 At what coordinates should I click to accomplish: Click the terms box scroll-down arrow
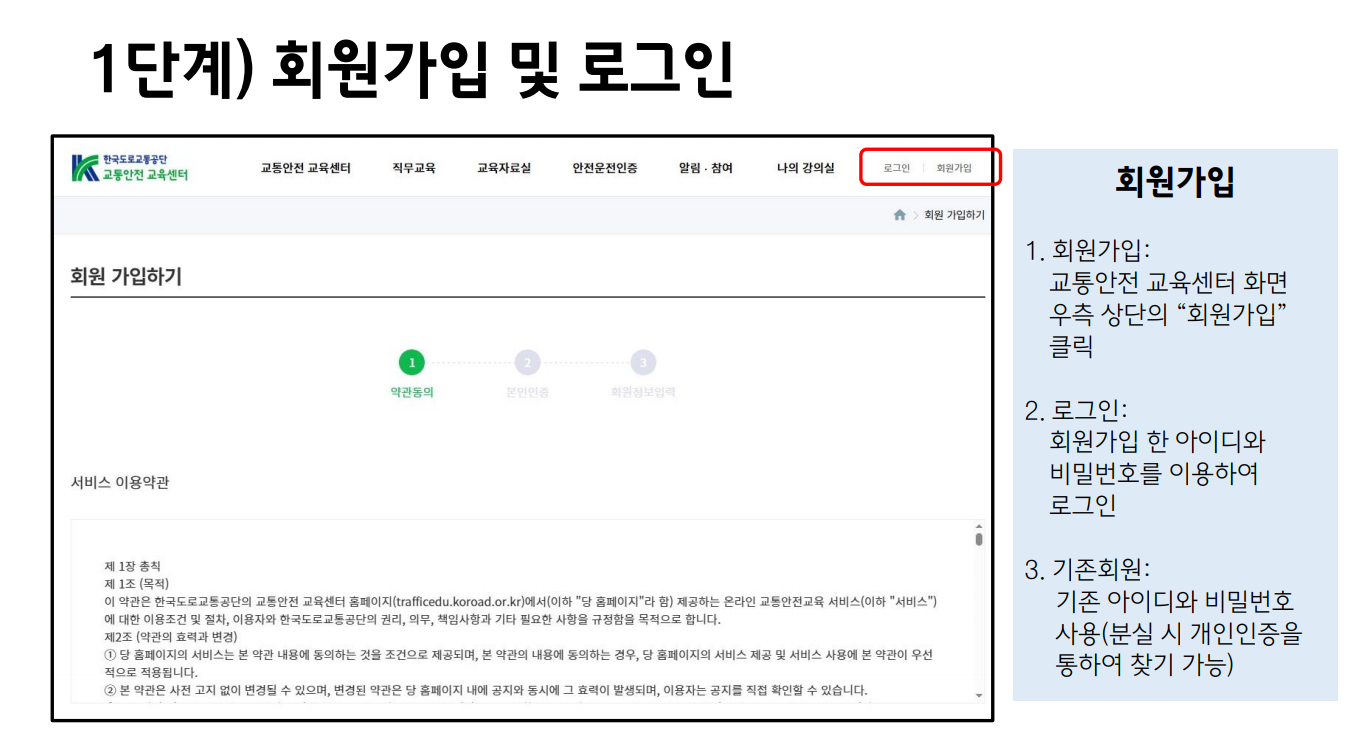pyautogui.click(x=978, y=695)
